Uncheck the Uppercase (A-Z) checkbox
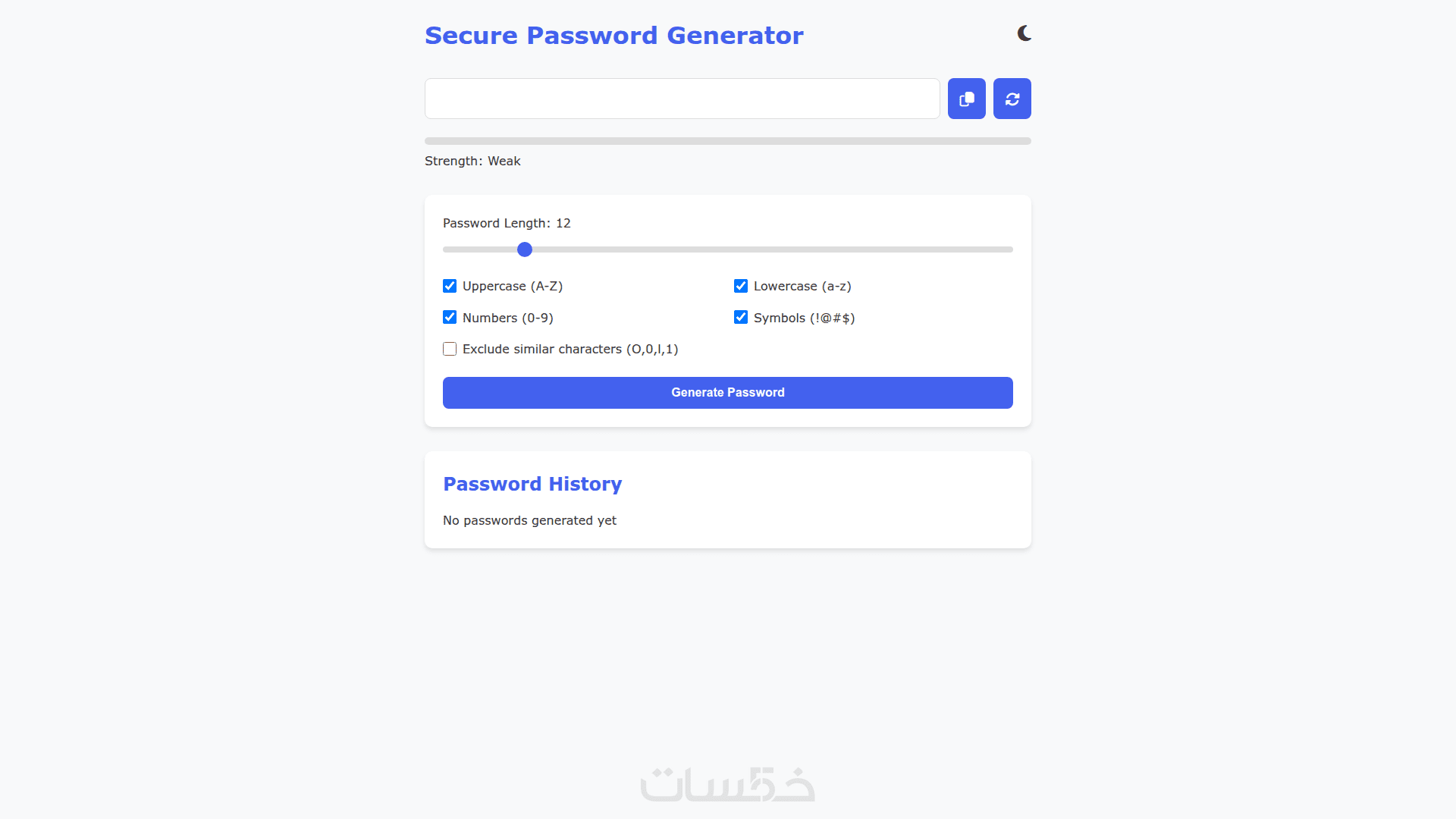Screen dimensions: 1456x819 point(450,286)
